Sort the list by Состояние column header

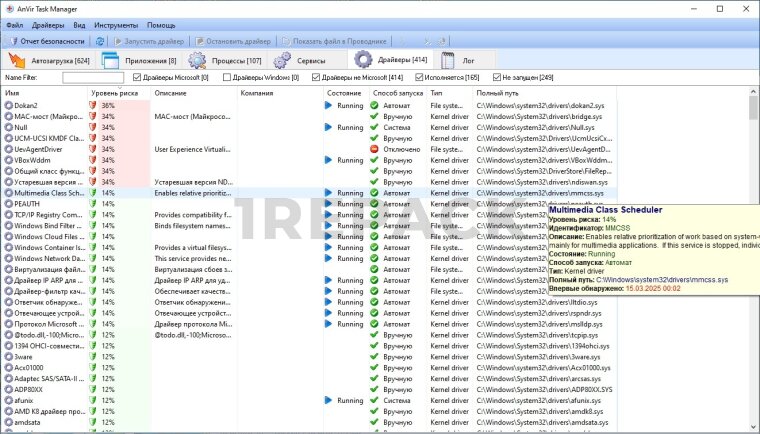click(x=343, y=93)
